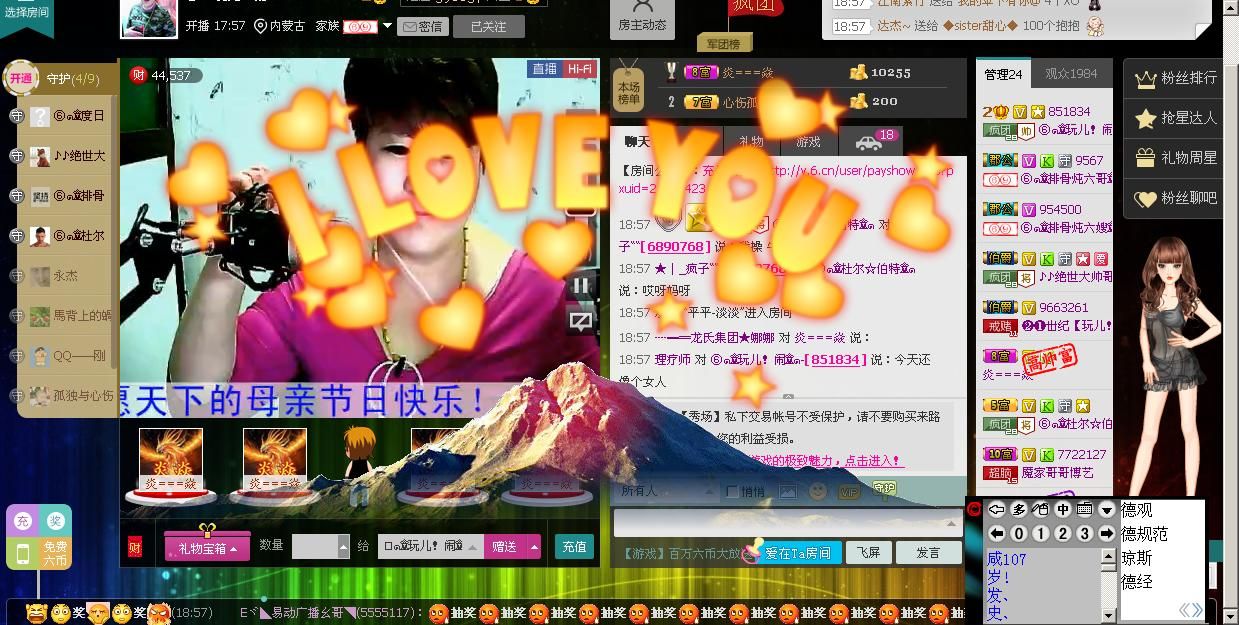Screen dimensions: 1239x625
Task: Open the mobile phone tile icon
Action: point(23,554)
